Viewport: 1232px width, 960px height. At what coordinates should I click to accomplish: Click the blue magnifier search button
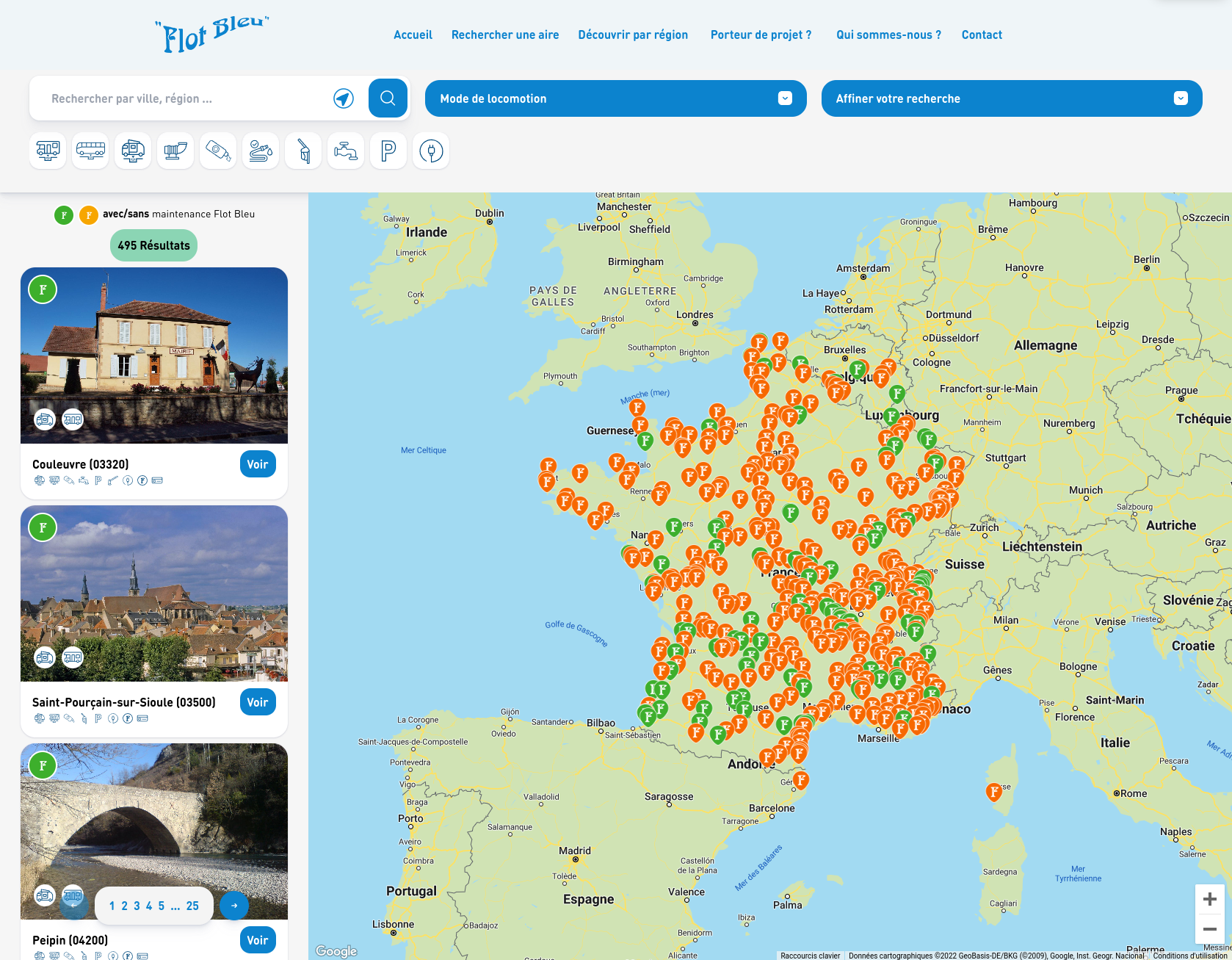pyautogui.click(x=388, y=98)
